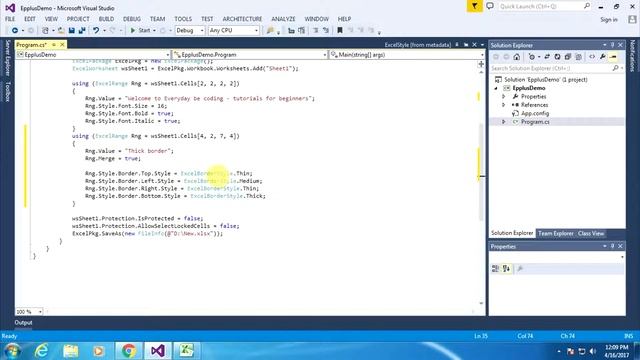Switch to the Team Explorer tab
This screenshot has height=360, width=640.
point(556,233)
